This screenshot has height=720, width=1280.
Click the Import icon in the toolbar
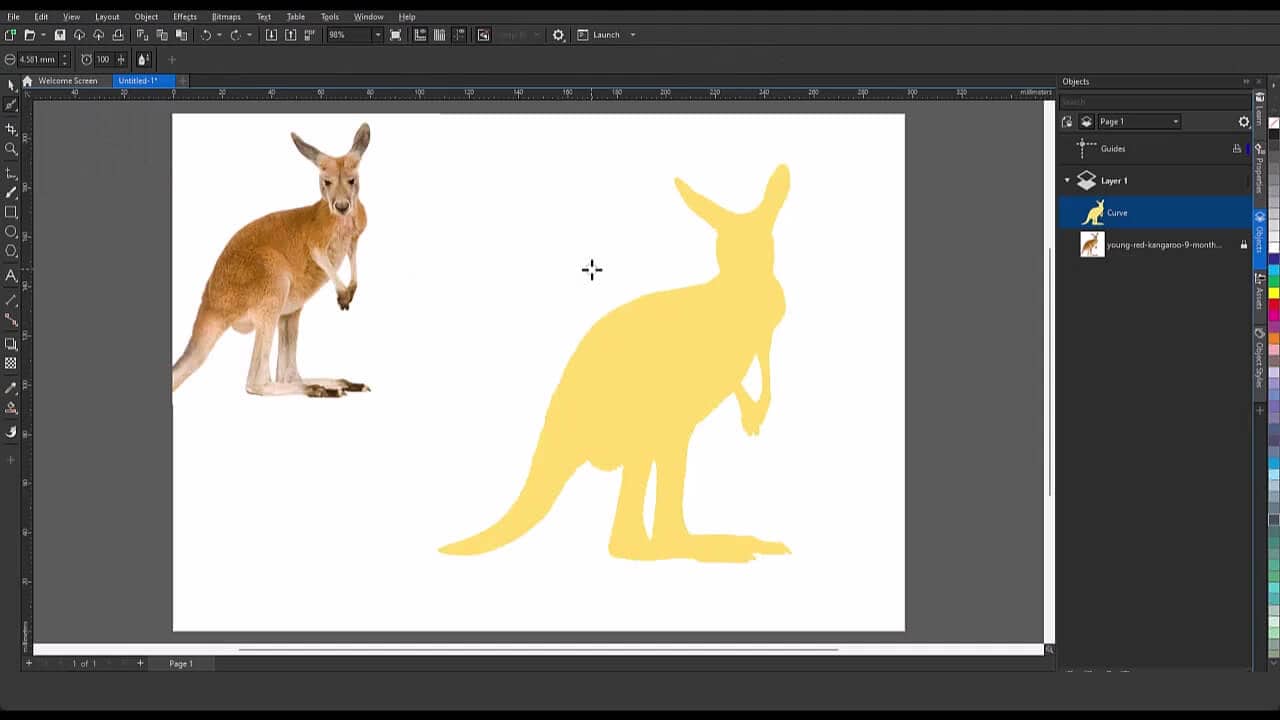[271, 35]
